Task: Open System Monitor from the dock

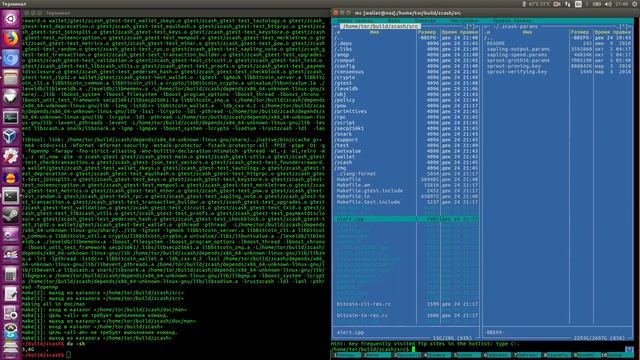Action: (10, 118)
